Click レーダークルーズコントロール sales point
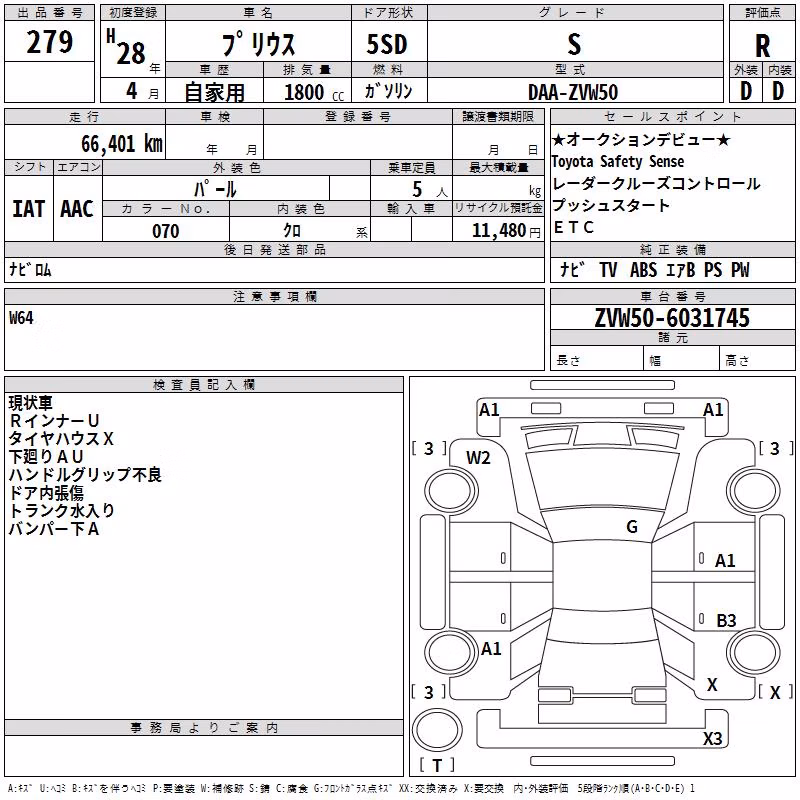This screenshot has width=800, height=800. click(x=656, y=184)
